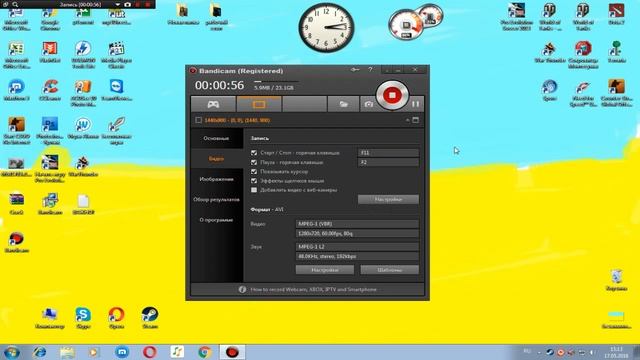The image size is (640, 360).
Task: Click the Bandicam taskbar button
Action: pos(232,352)
